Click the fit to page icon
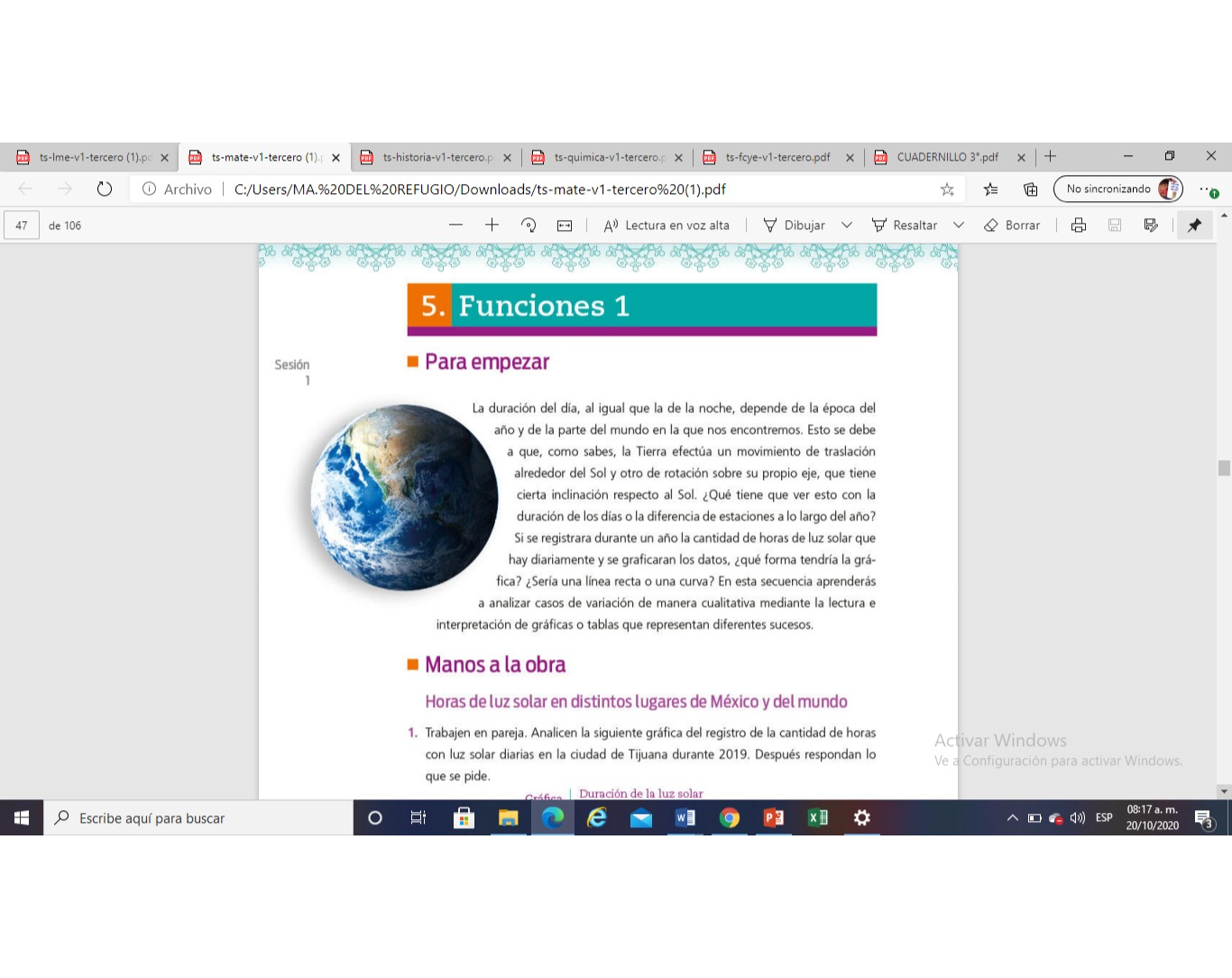This screenshot has height=978, width=1232. tap(565, 226)
